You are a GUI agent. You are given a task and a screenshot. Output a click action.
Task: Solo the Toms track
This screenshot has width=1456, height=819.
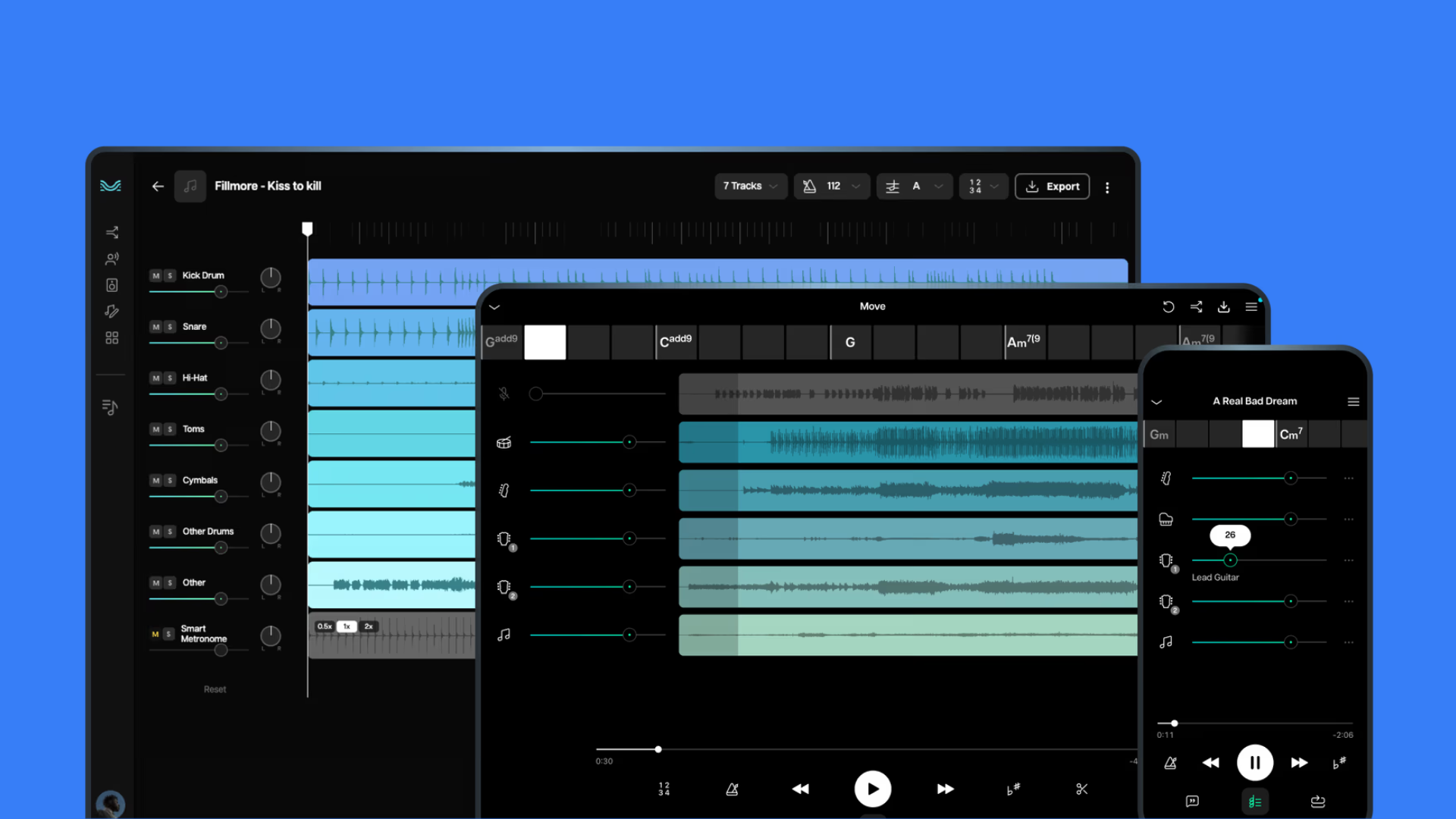[x=170, y=429]
